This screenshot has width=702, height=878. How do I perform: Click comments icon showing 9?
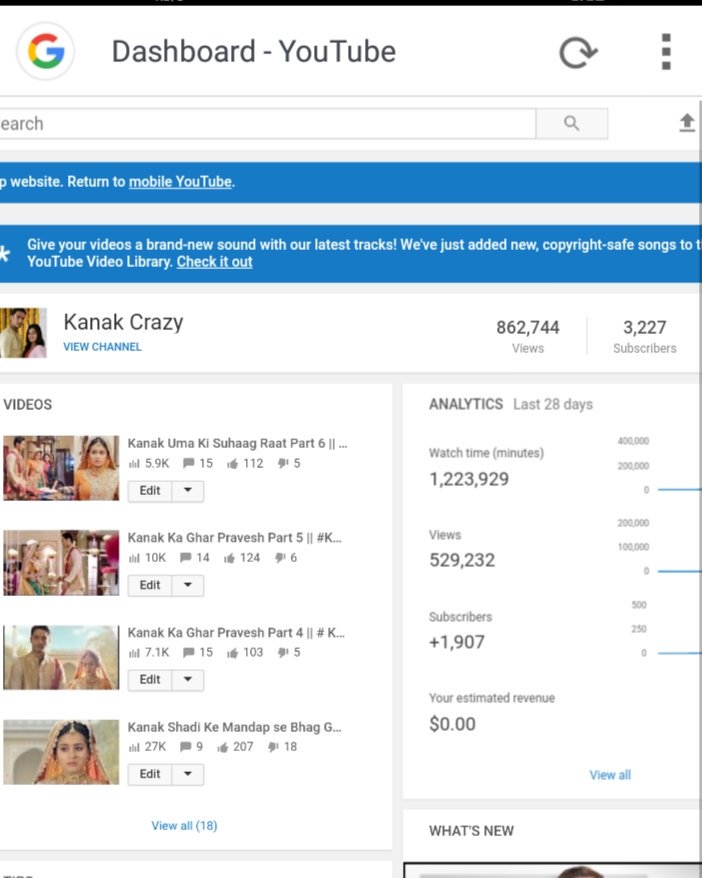(x=186, y=748)
